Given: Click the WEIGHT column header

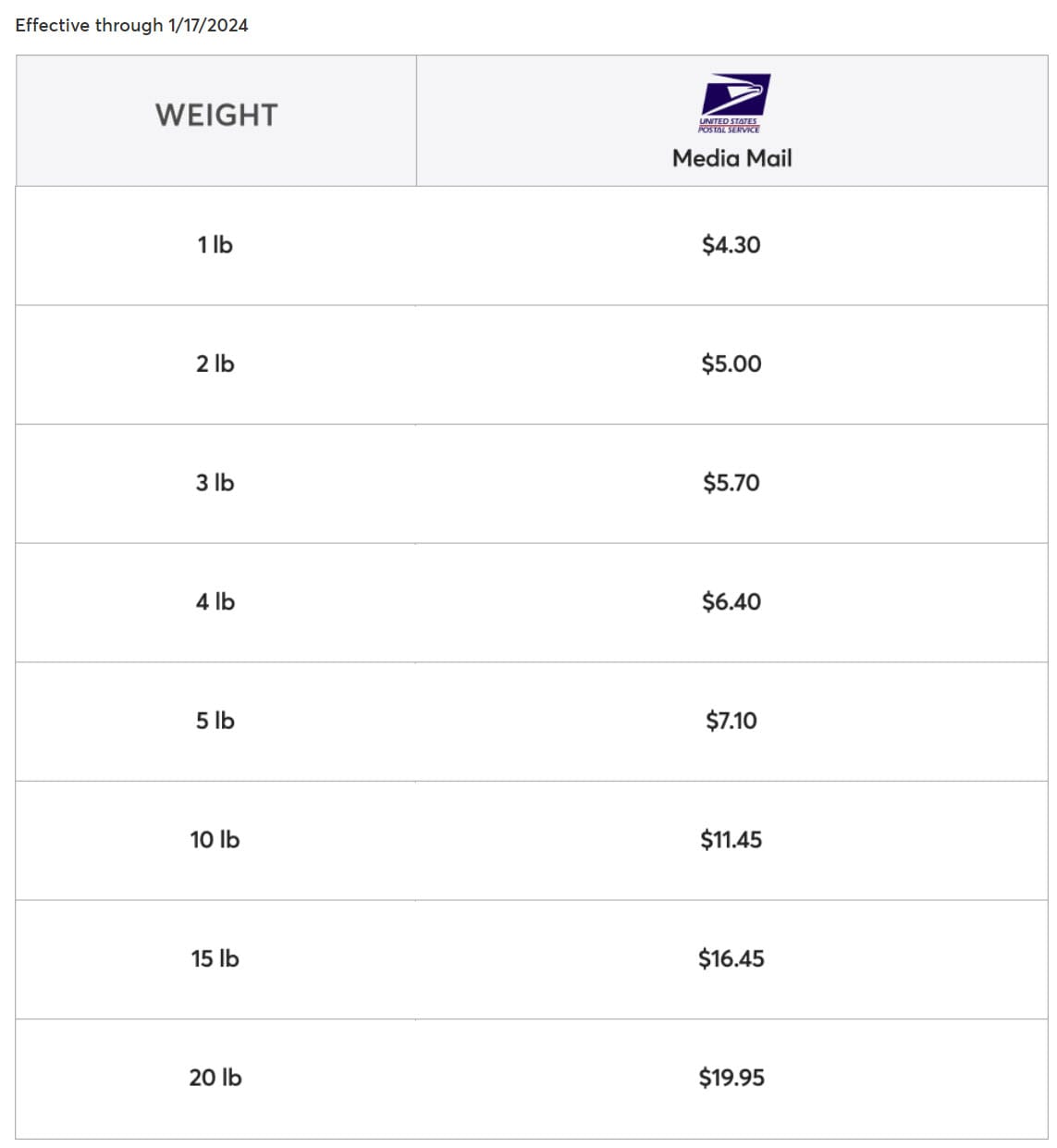Looking at the screenshot, I should pos(216,115).
